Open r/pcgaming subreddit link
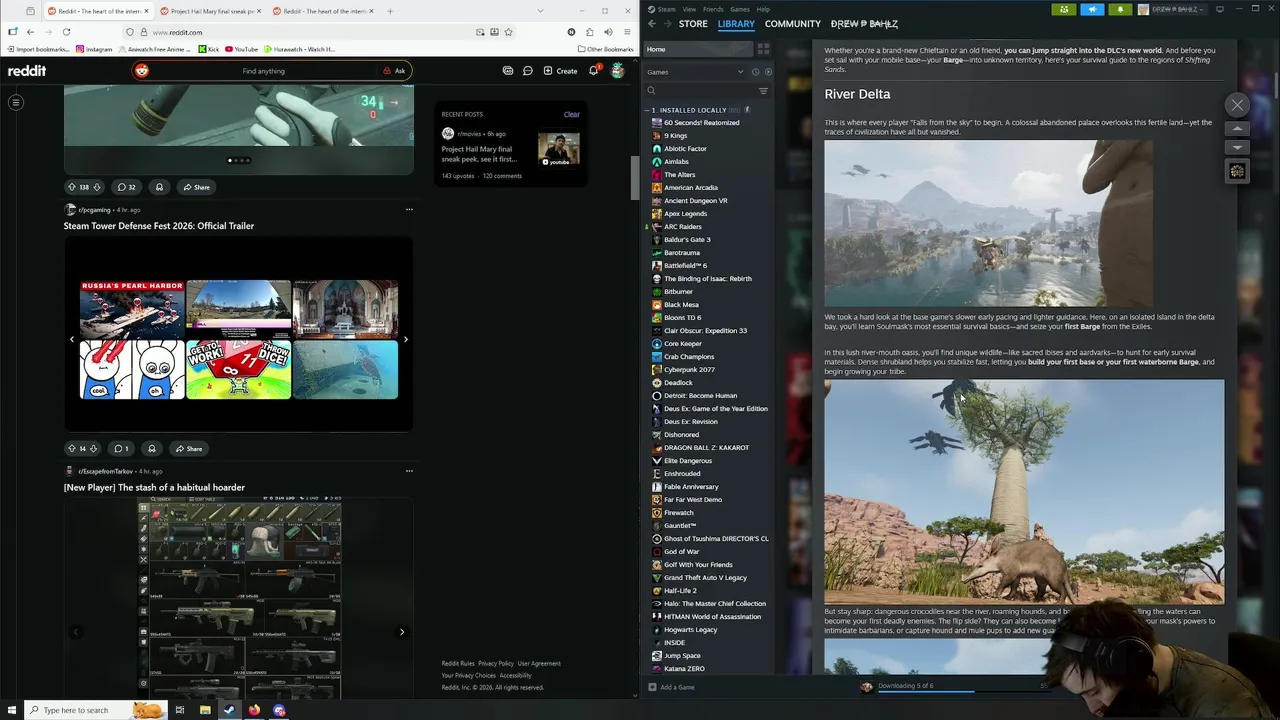 pyautogui.click(x=94, y=210)
